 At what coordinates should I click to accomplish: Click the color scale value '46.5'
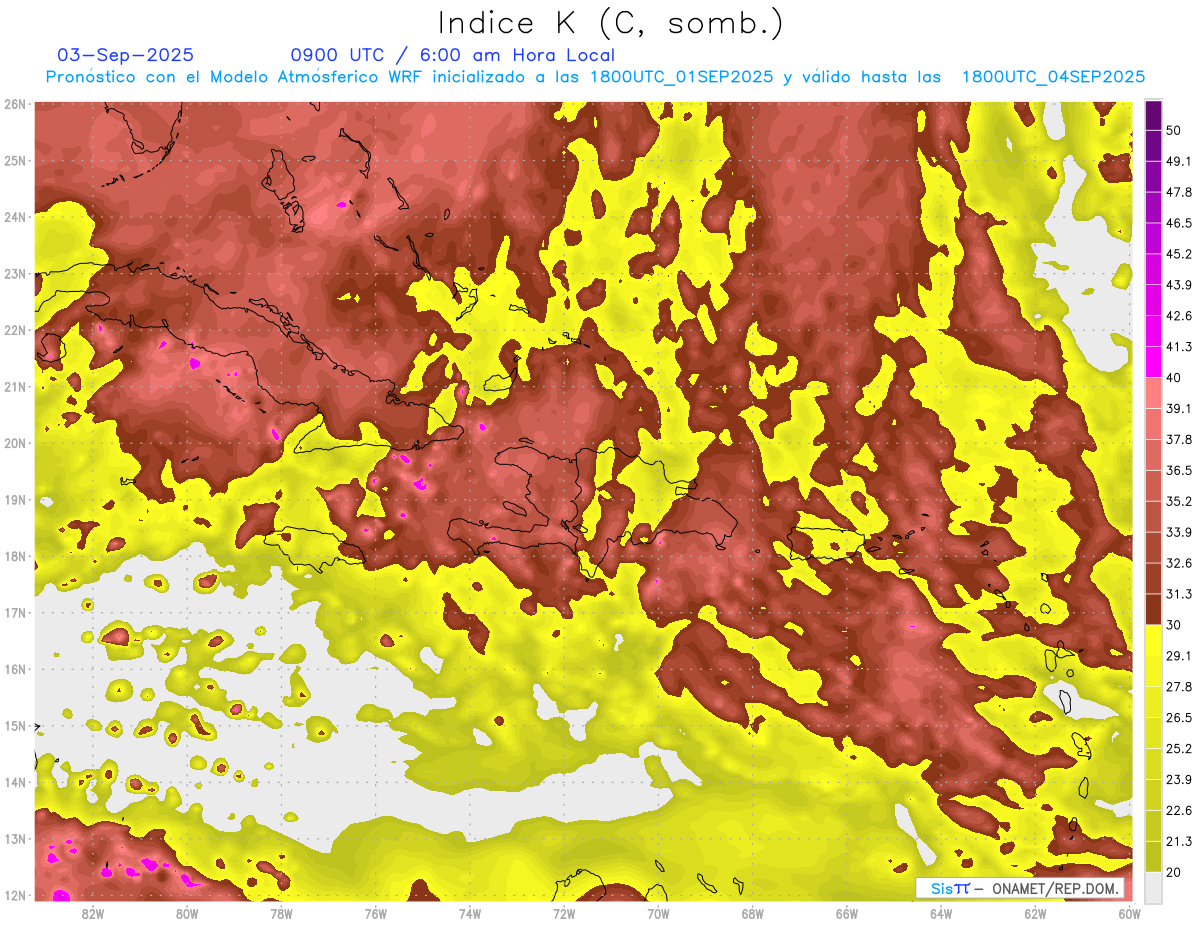pyautogui.click(x=1179, y=223)
